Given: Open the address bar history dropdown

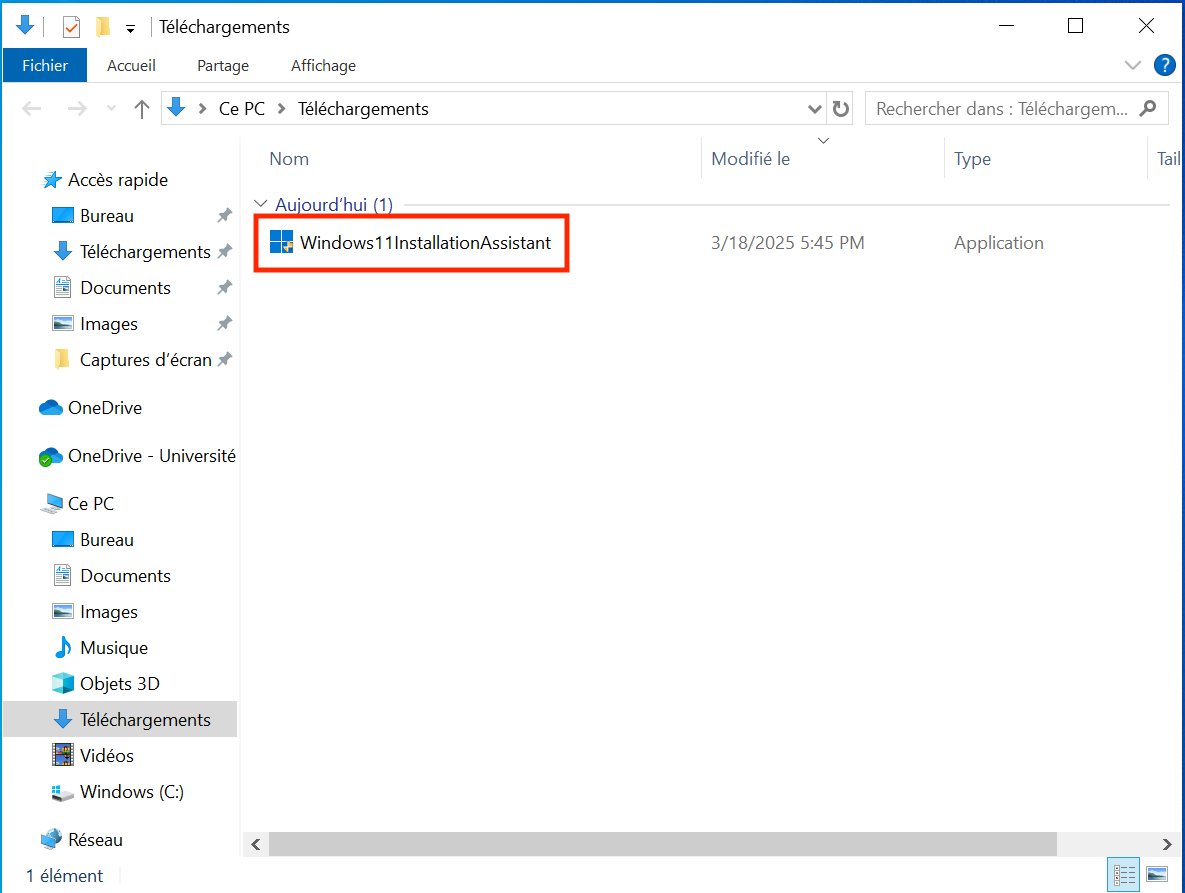Looking at the screenshot, I should pos(815,109).
